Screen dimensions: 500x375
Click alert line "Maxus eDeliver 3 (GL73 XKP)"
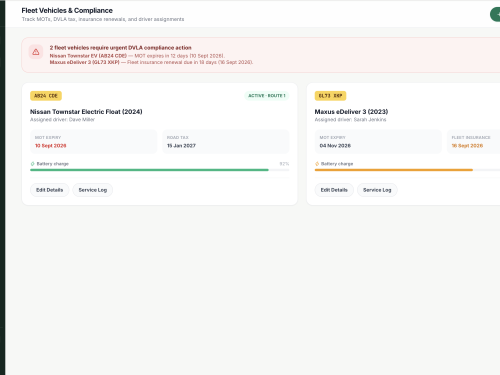[x=85, y=62]
